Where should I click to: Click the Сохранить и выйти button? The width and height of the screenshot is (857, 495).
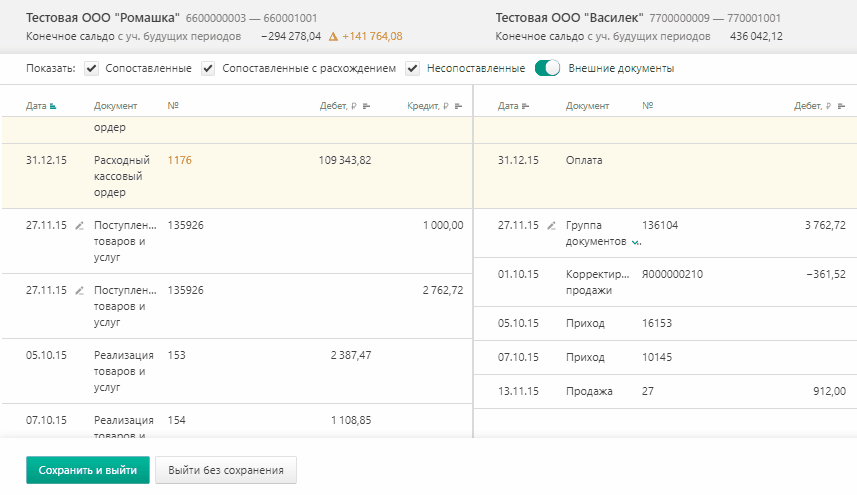[x=88, y=470]
